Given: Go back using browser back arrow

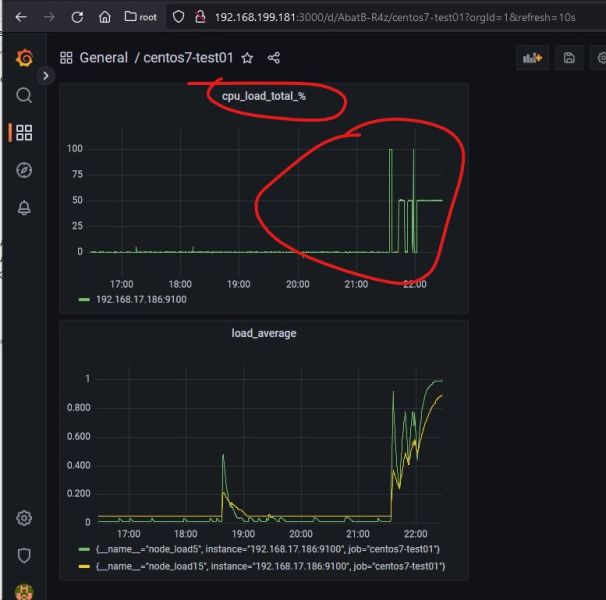Looking at the screenshot, I should click(21, 17).
